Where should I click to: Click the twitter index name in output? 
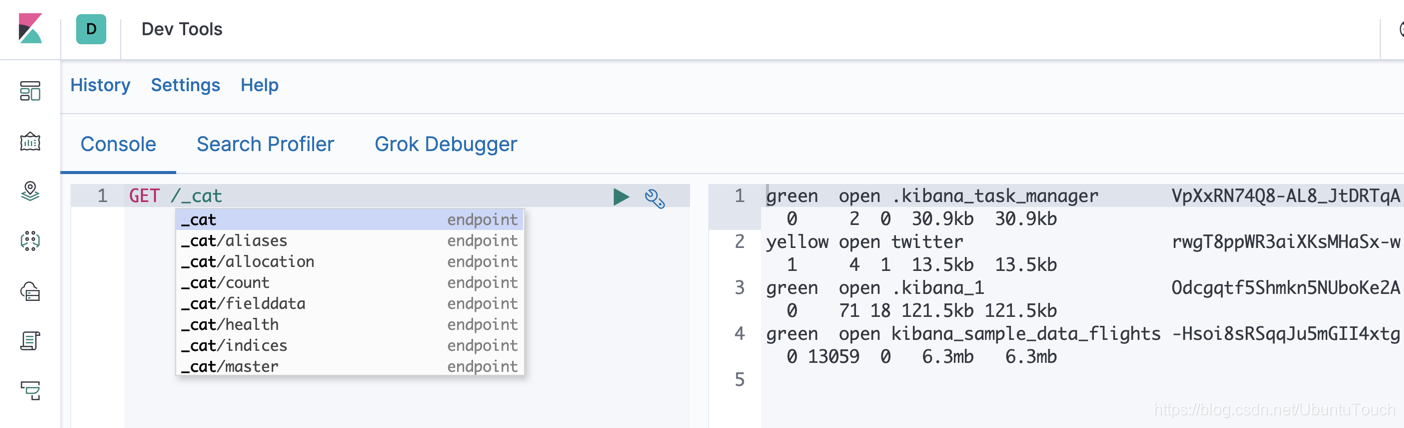pos(927,242)
